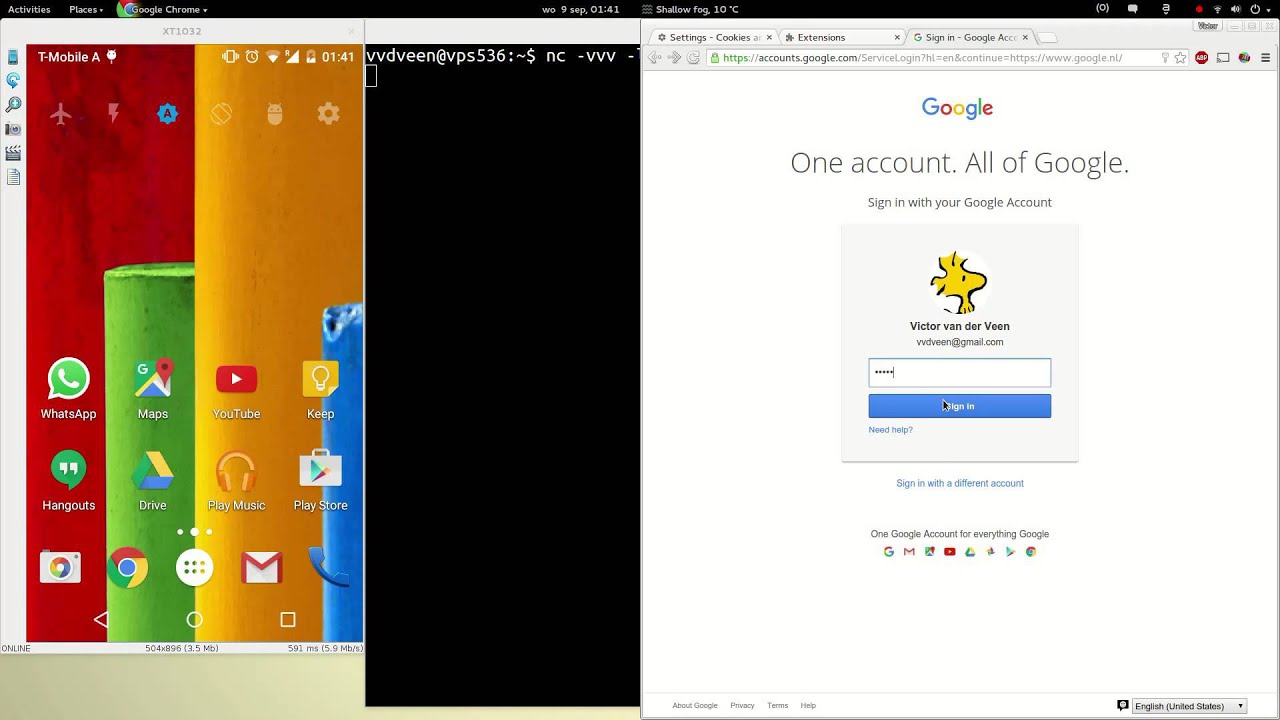
Task: Open the Phone dialer in the dock
Action: tap(329, 568)
